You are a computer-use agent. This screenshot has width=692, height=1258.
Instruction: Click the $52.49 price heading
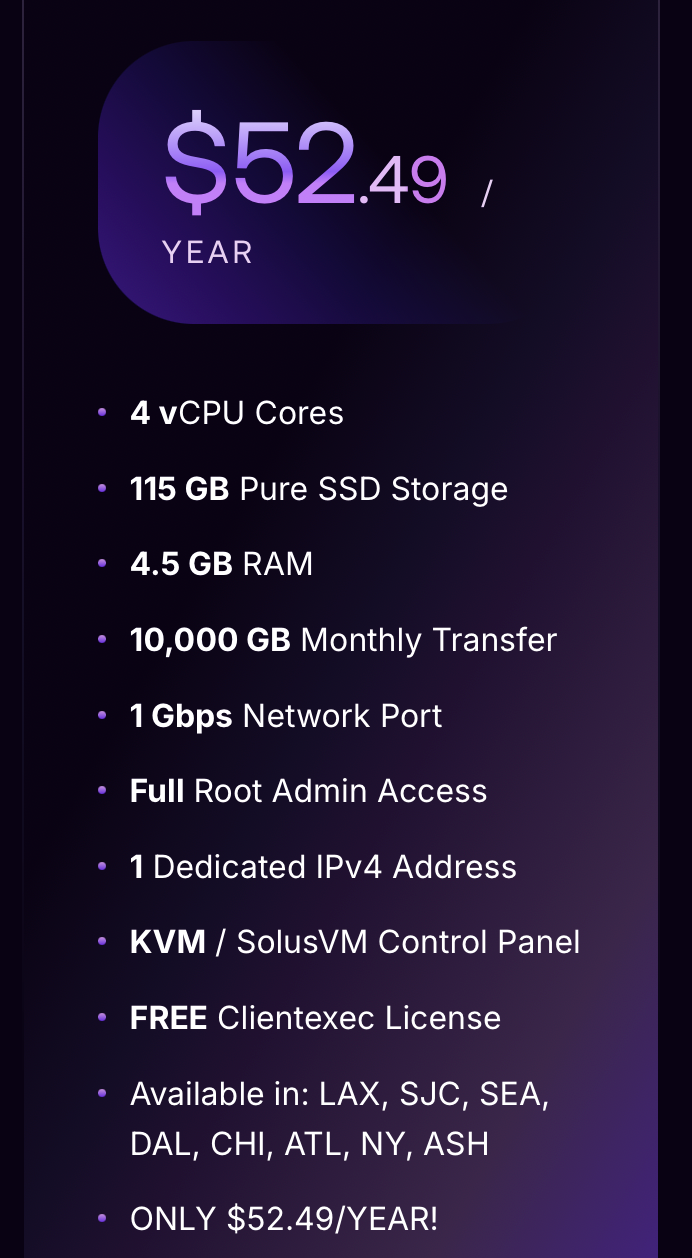click(305, 161)
